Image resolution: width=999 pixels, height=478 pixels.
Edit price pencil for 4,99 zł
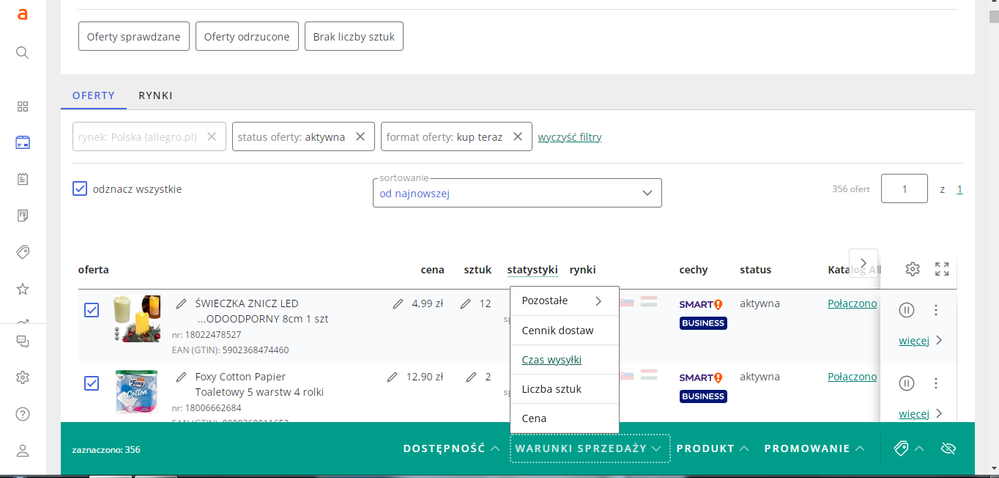(x=398, y=303)
